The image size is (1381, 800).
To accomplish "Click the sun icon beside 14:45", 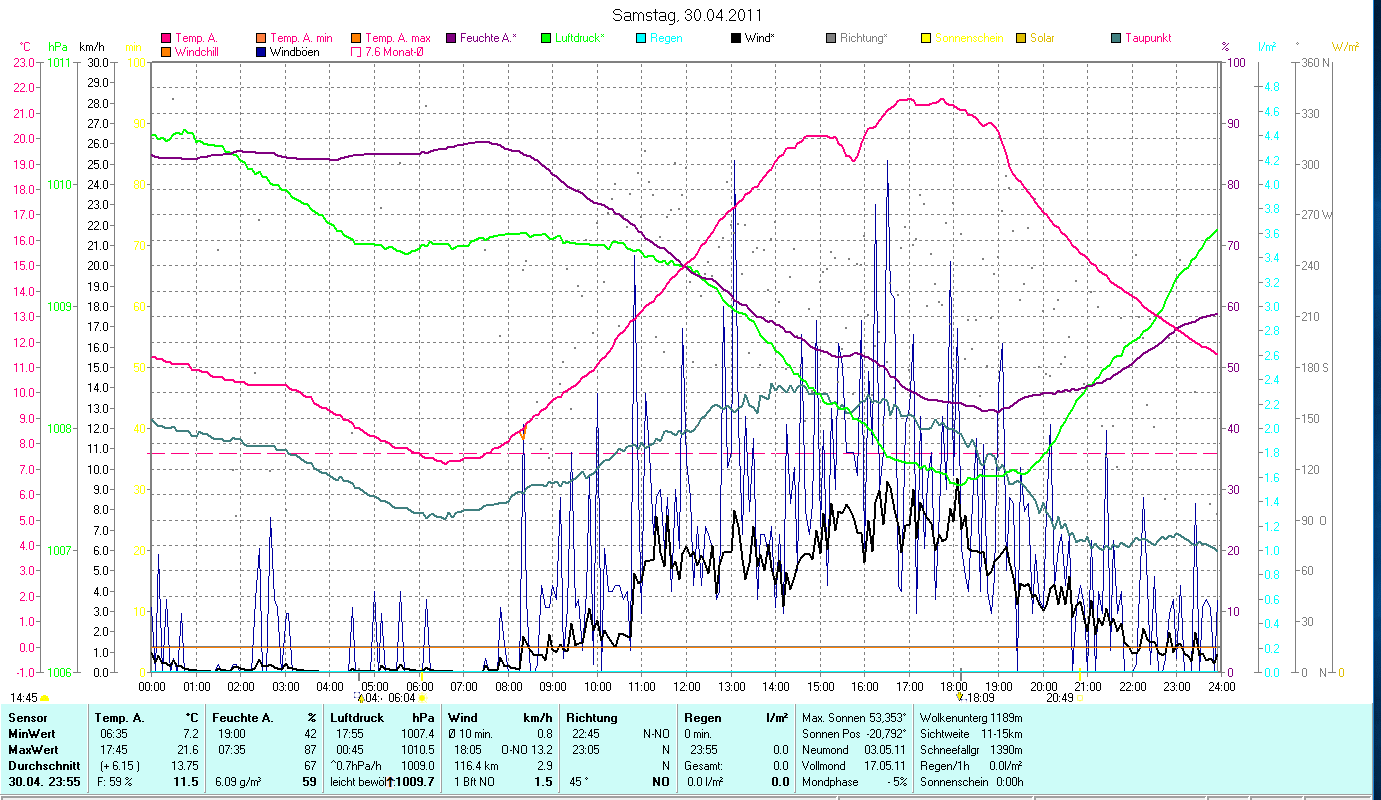I will tap(45, 698).
